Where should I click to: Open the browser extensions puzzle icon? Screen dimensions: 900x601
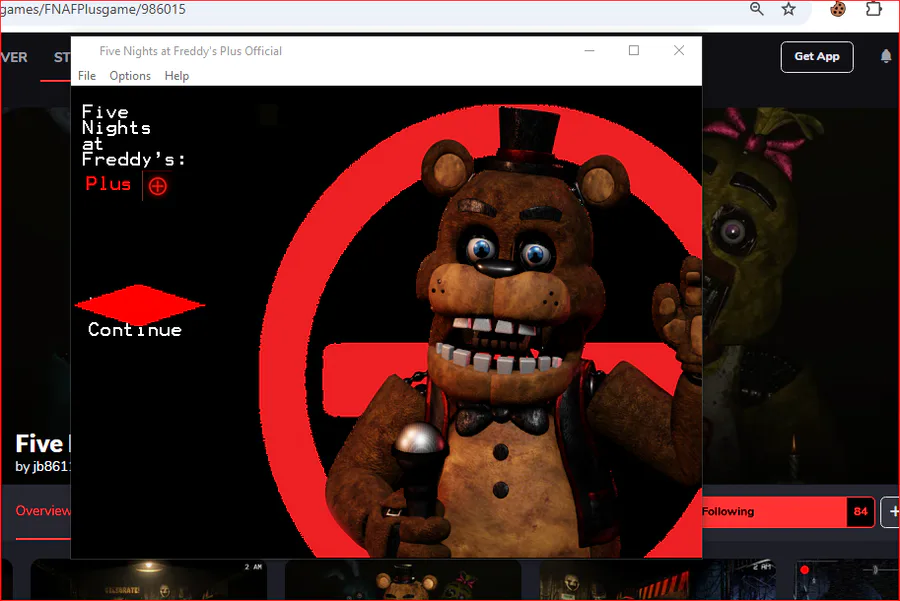[874, 9]
